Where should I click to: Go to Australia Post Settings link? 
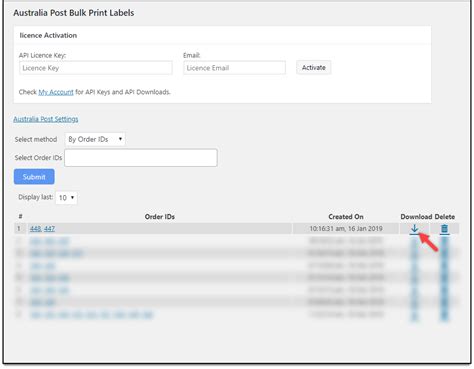click(x=46, y=119)
